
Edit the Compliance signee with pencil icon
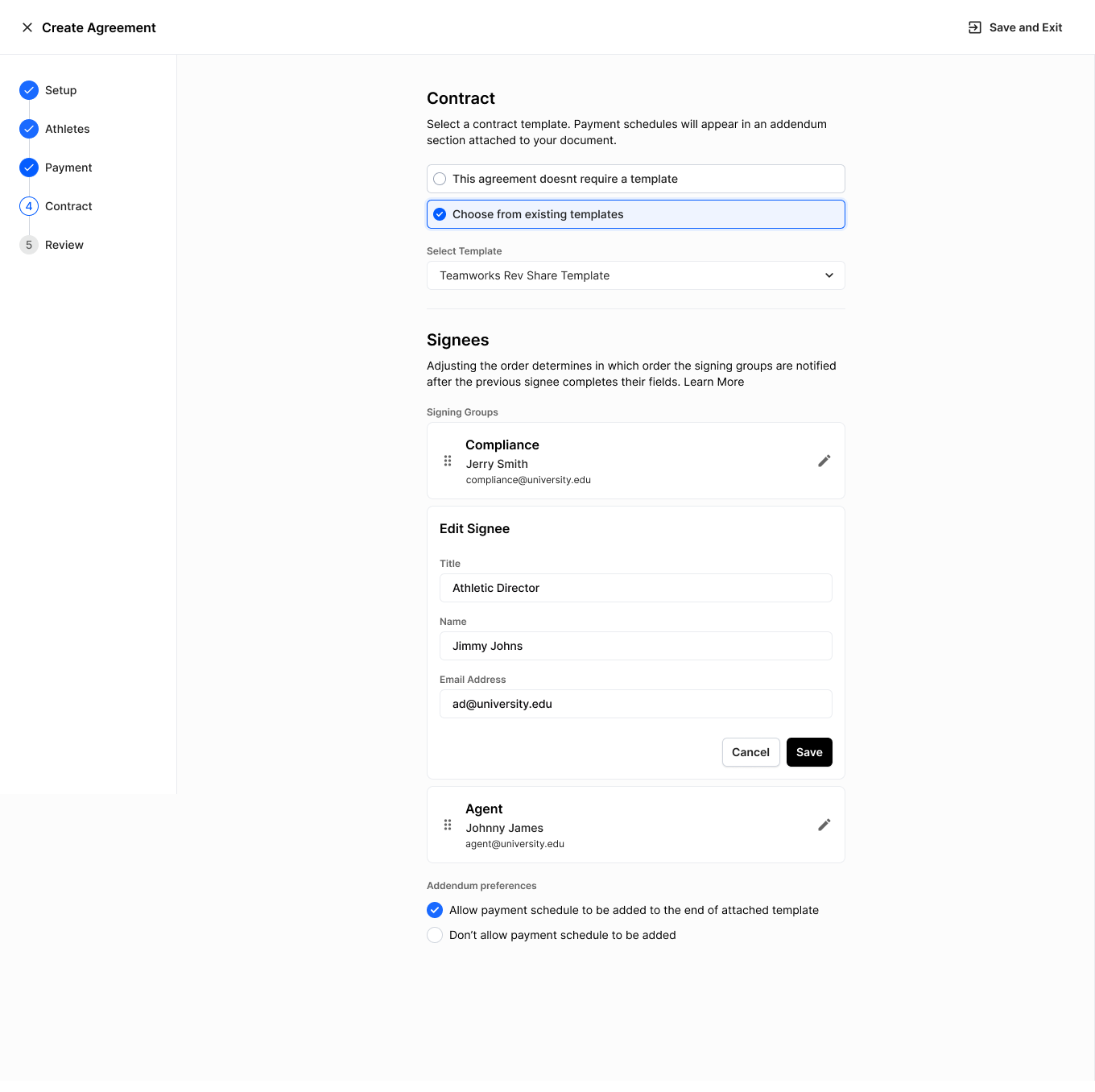(824, 461)
